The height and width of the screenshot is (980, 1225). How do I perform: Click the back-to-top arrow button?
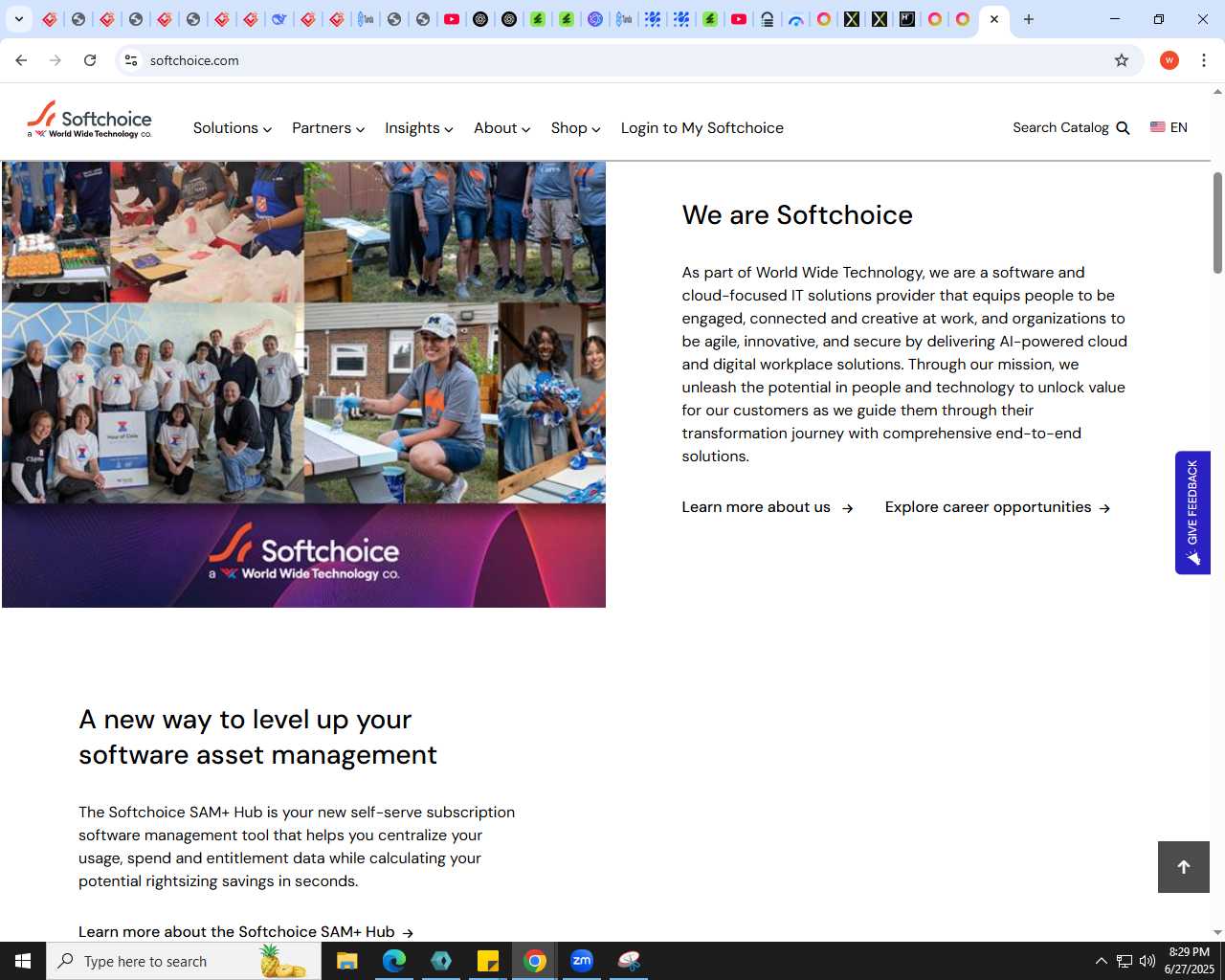pyautogui.click(x=1184, y=867)
